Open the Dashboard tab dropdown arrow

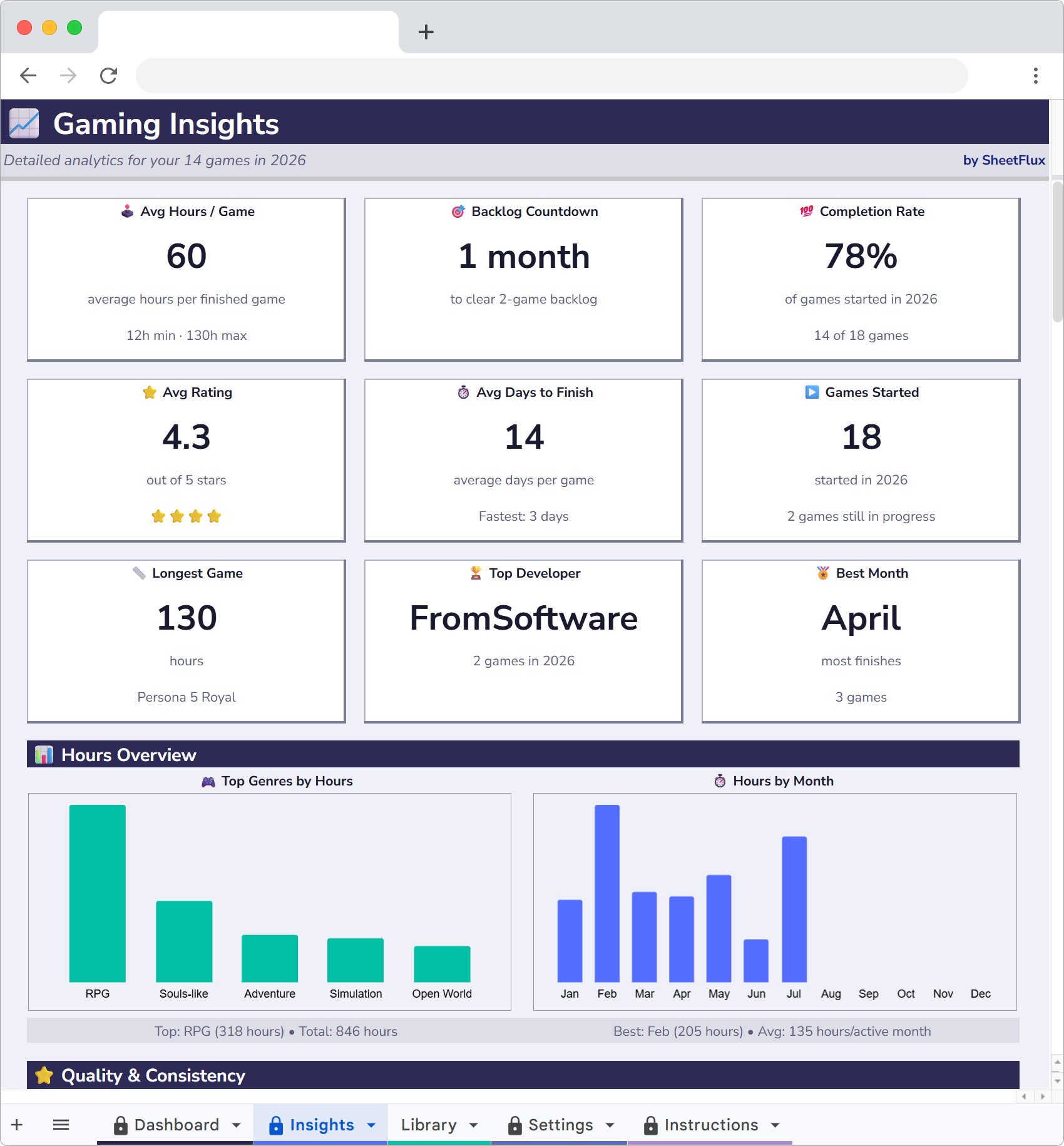click(236, 1125)
